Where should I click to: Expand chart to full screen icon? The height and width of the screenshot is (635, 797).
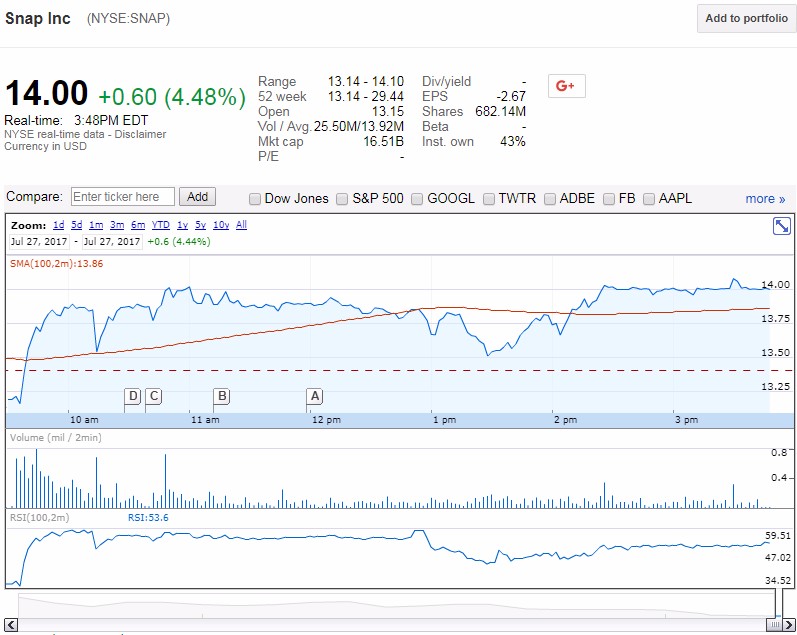[x=781, y=226]
